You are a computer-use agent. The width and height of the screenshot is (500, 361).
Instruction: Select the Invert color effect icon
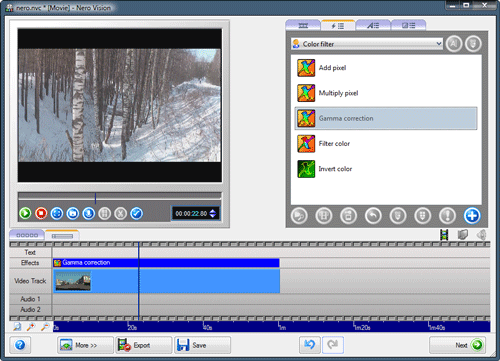tap(306, 169)
